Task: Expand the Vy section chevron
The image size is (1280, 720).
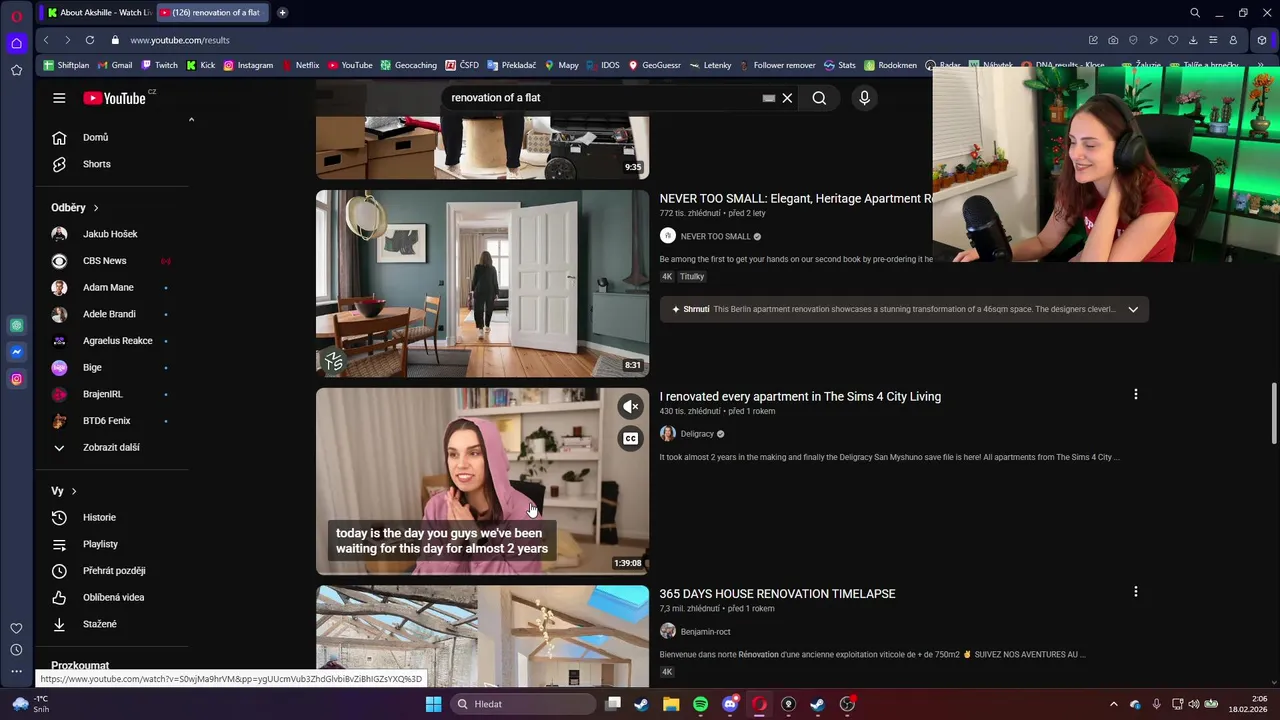Action: coord(73,491)
